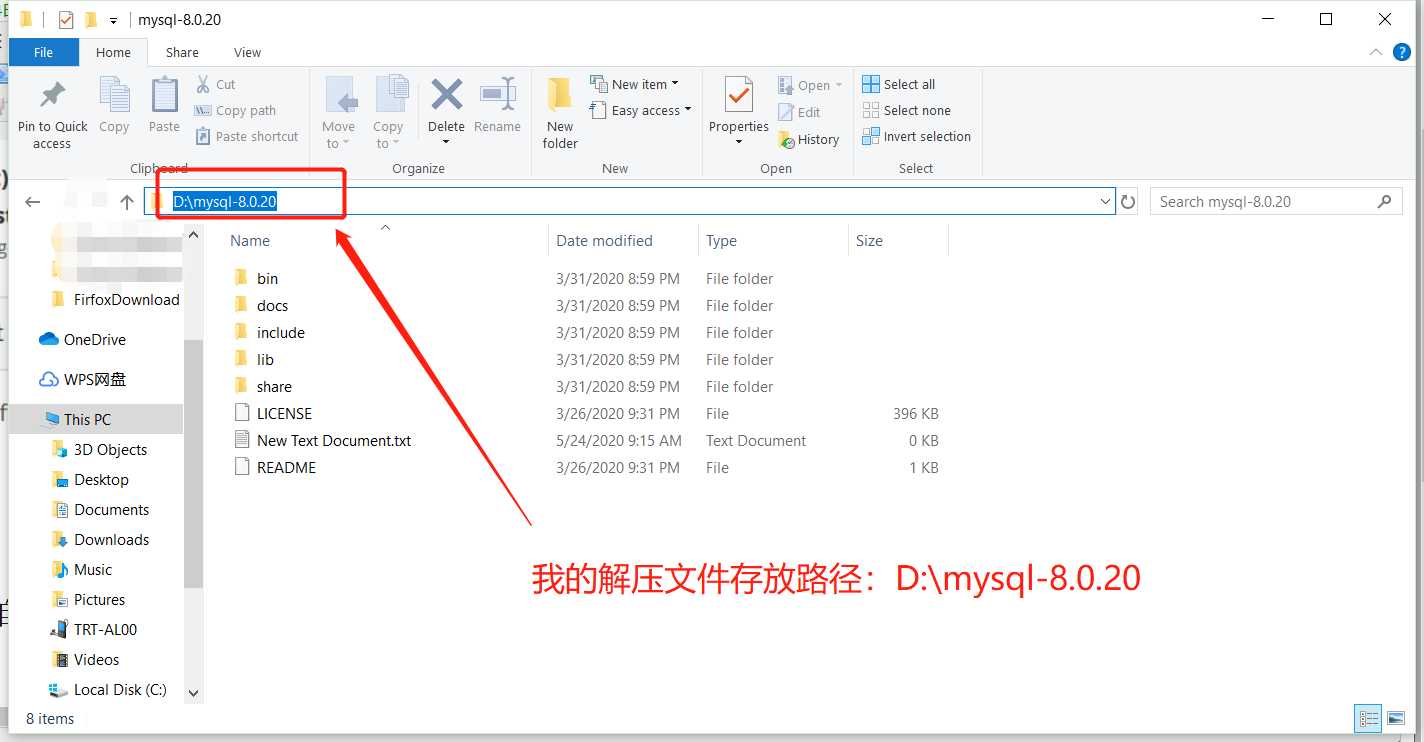Open Pictures in sidebar

[99, 599]
